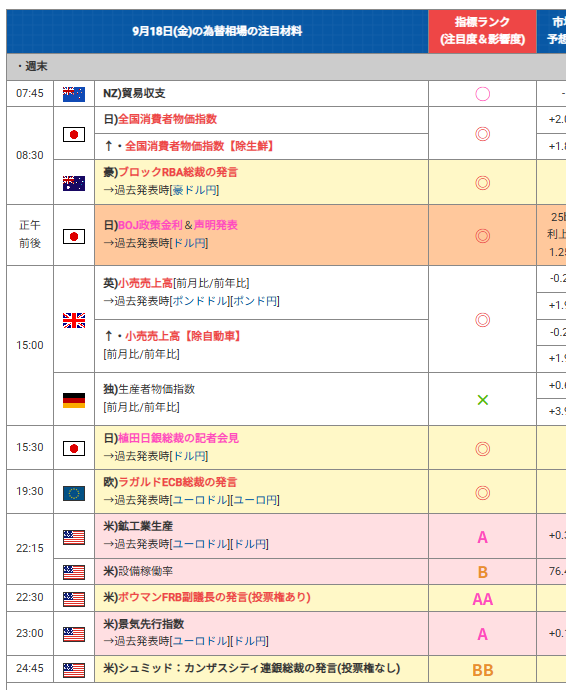The image size is (566, 690).
Task: Open ドル円 link under 植田日銀総裁の記者会見
Action: tap(188, 456)
